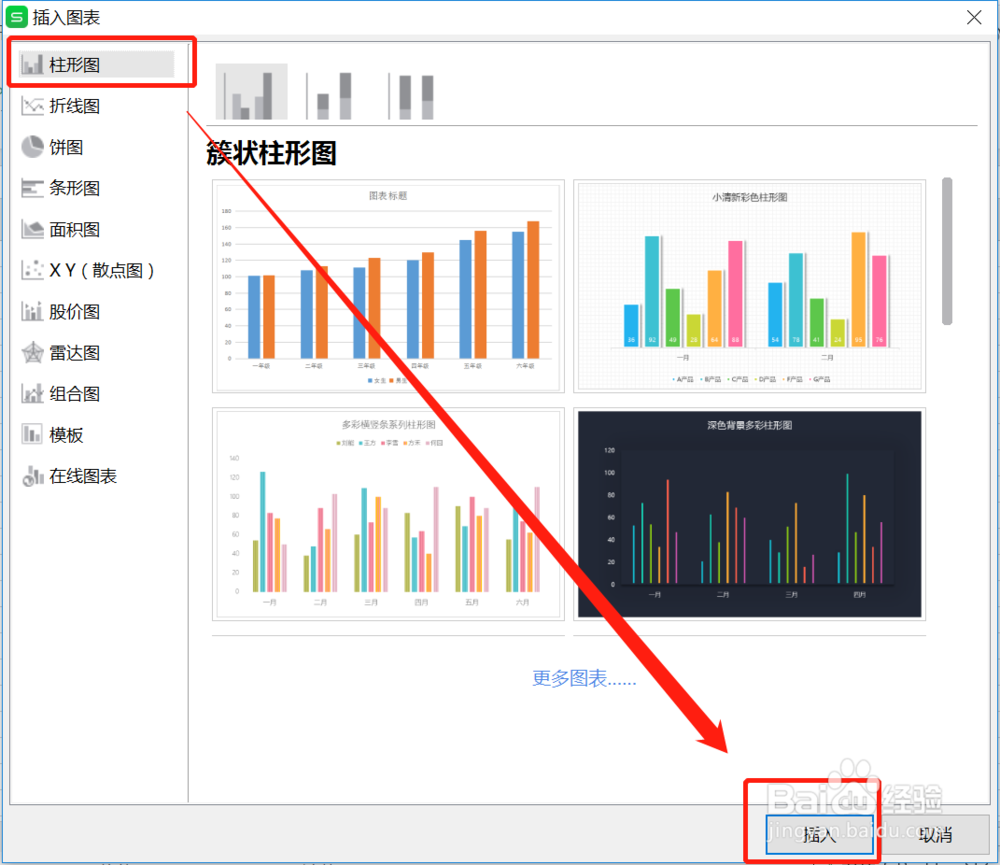The image size is (1000, 865).
Task: Select the 模板 template icon
Action: click(32, 435)
